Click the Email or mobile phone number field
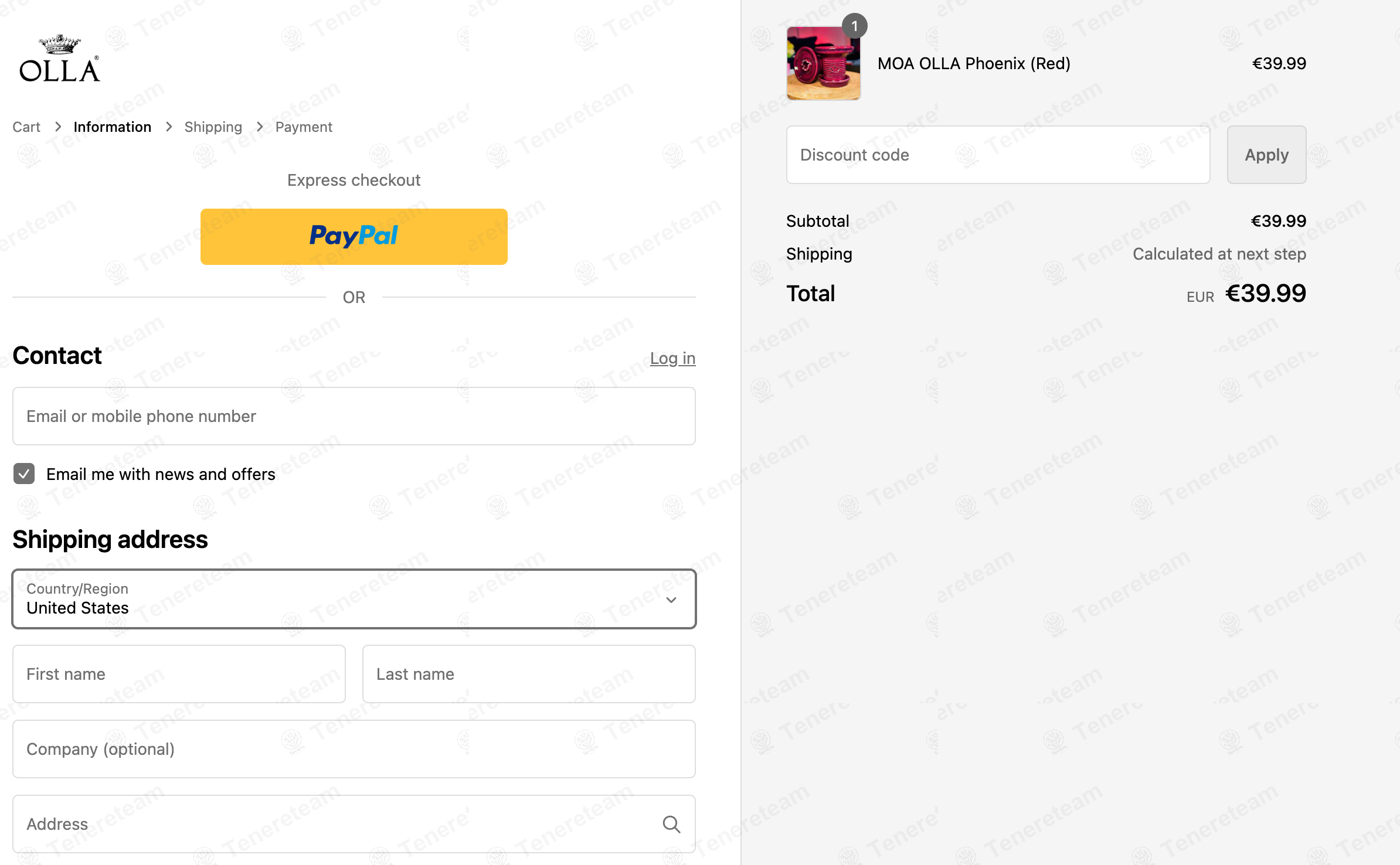 (x=354, y=416)
